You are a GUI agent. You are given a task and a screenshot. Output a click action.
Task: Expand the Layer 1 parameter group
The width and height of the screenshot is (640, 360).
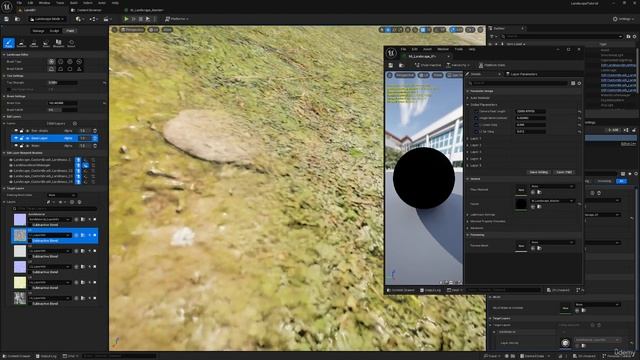pos(468,139)
